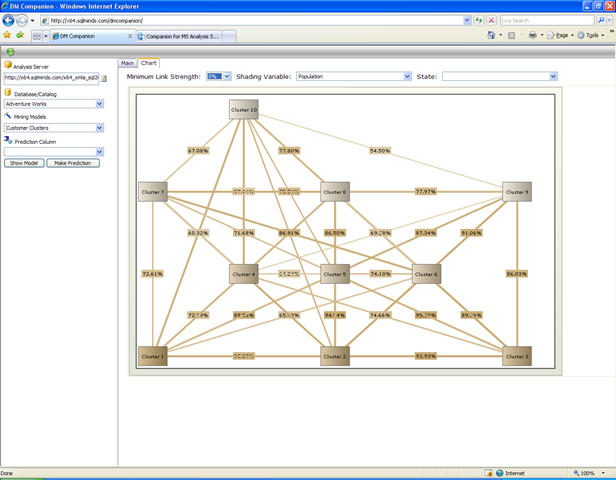Expand the tab list dropdown arrow

click(x=46, y=36)
